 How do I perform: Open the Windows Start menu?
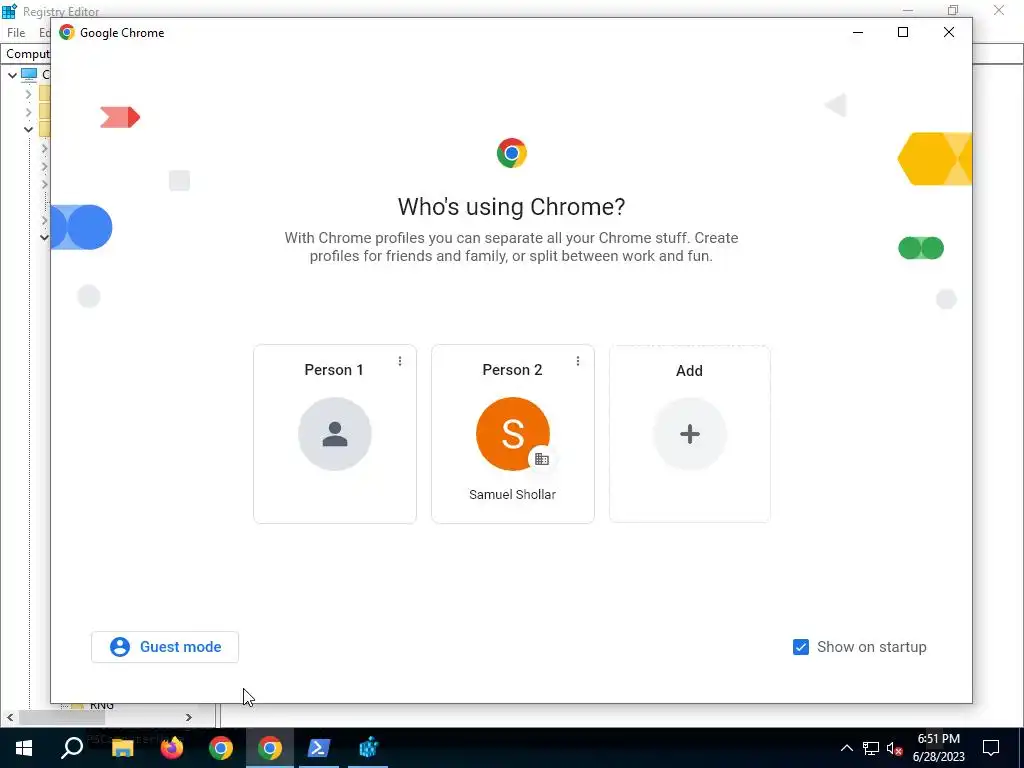coord(24,748)
